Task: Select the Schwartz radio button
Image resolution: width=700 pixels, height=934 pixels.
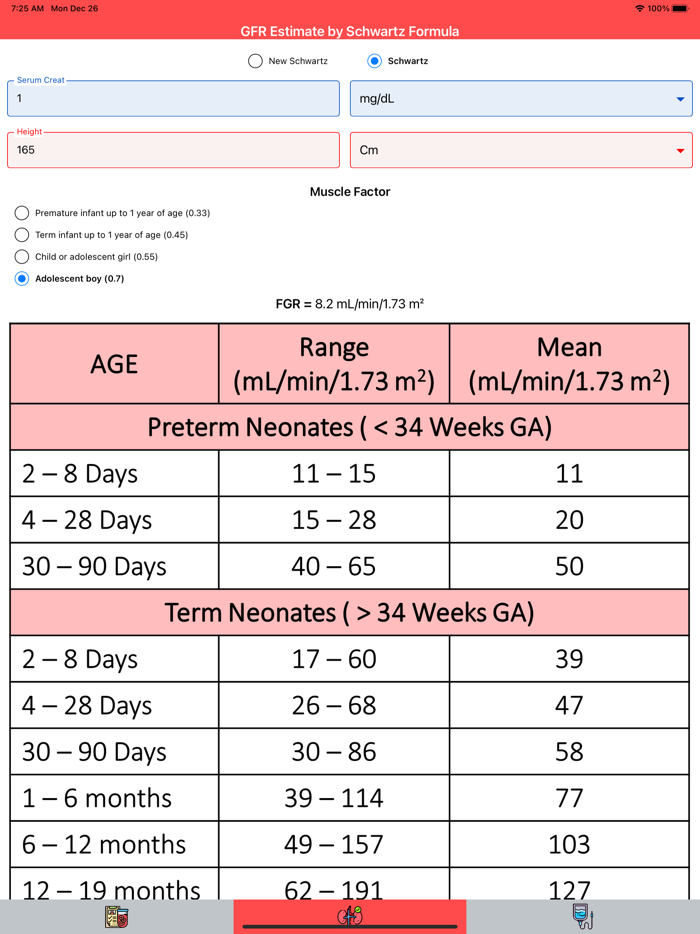Action: click(x=373, y=61)
